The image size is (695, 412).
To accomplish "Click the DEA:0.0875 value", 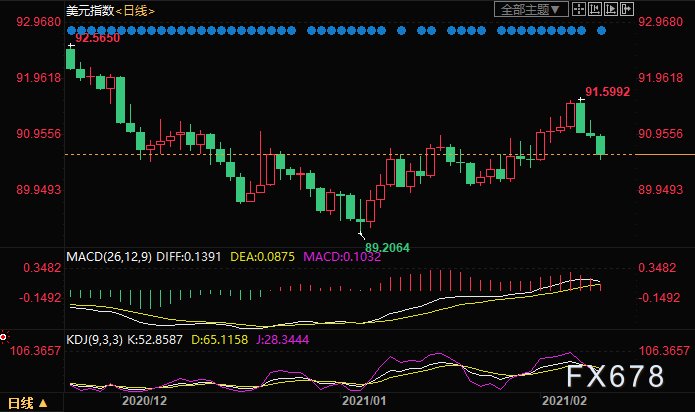I will coord(262,257).
